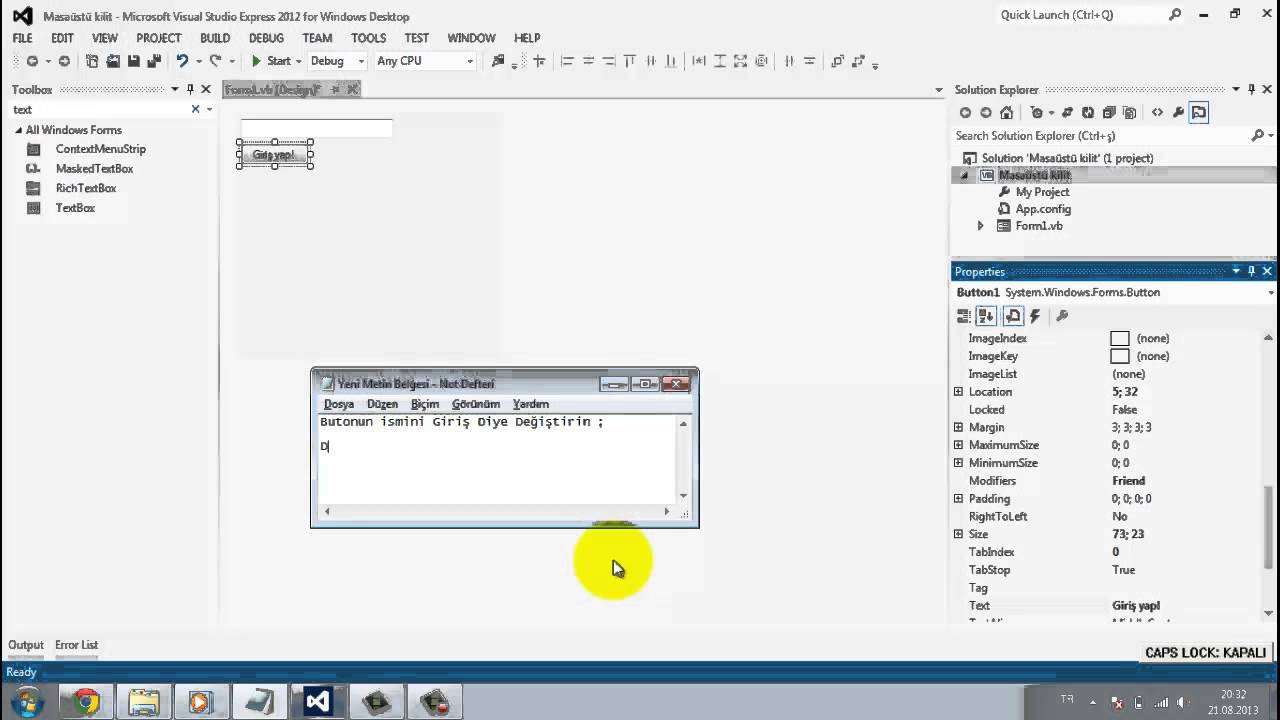
Task: Collapse the Masaüstü kilit project node
Action: tap(965, 175)
